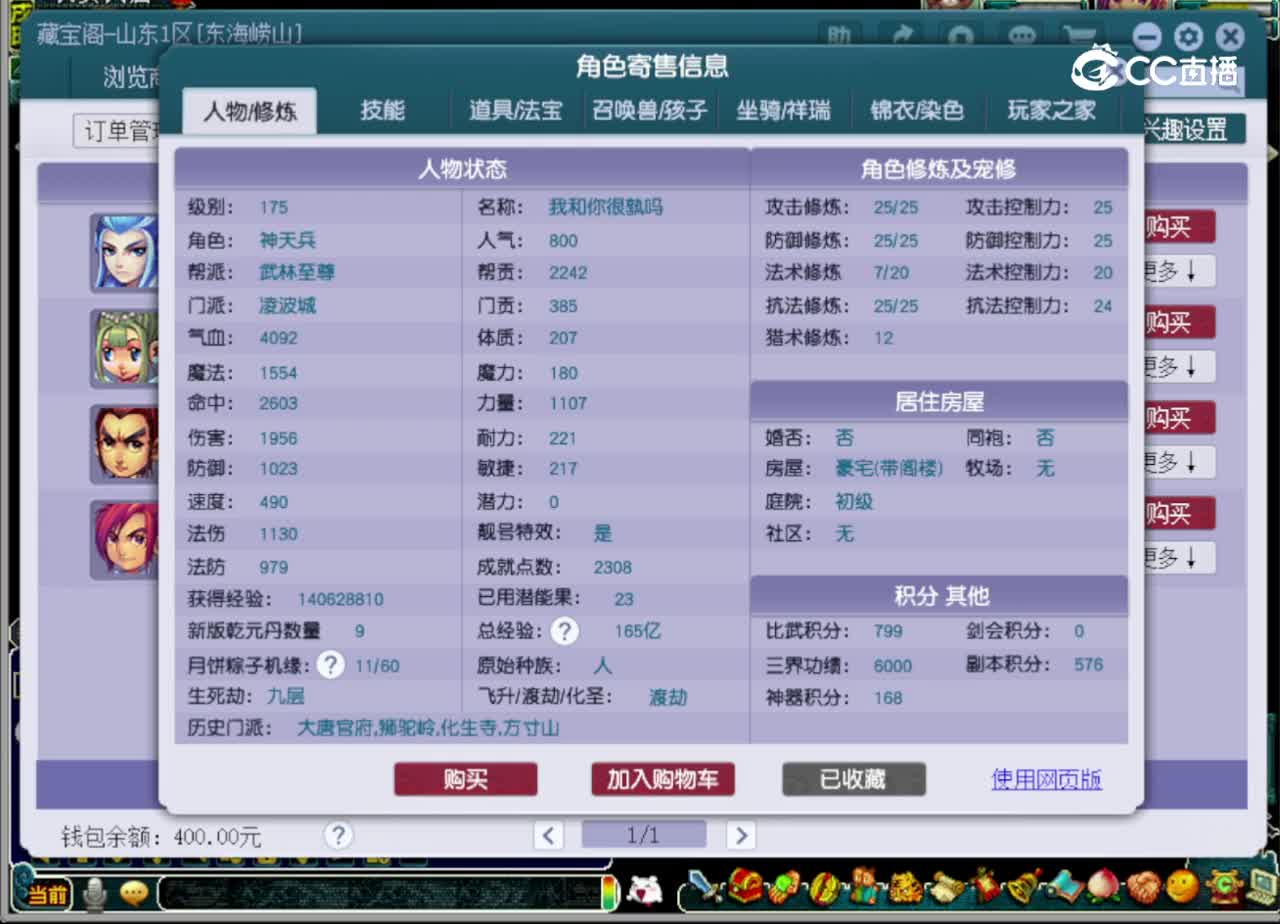Expand the 更多 dropdown below the second 购买 button
This screenshot has width=1280, height=924.
1178,367
